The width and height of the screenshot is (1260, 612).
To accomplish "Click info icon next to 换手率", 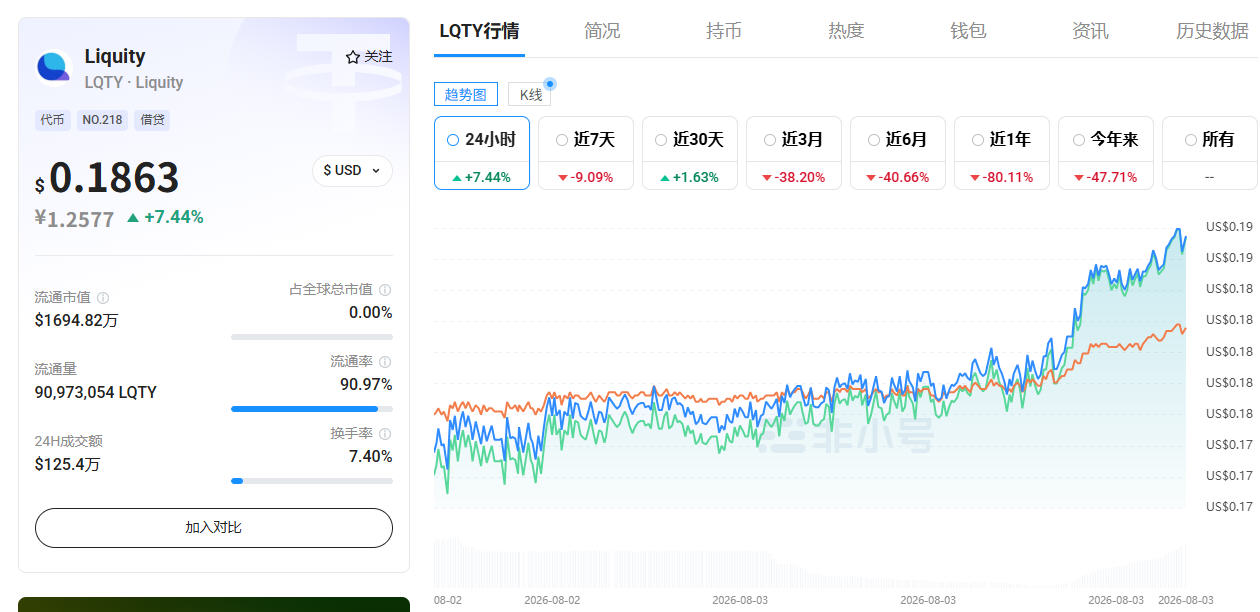I will pyautogui.click(x=385, y=434).
